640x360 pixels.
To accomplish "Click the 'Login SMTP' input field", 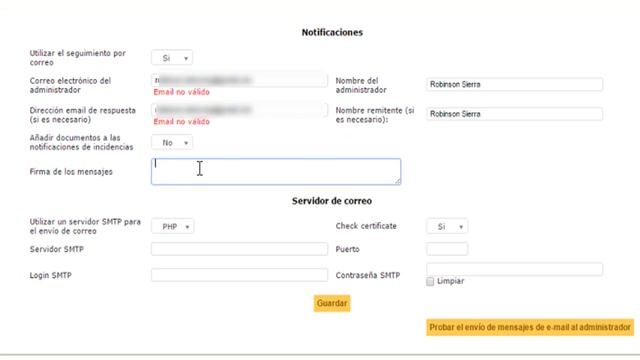I will point(239,275).
